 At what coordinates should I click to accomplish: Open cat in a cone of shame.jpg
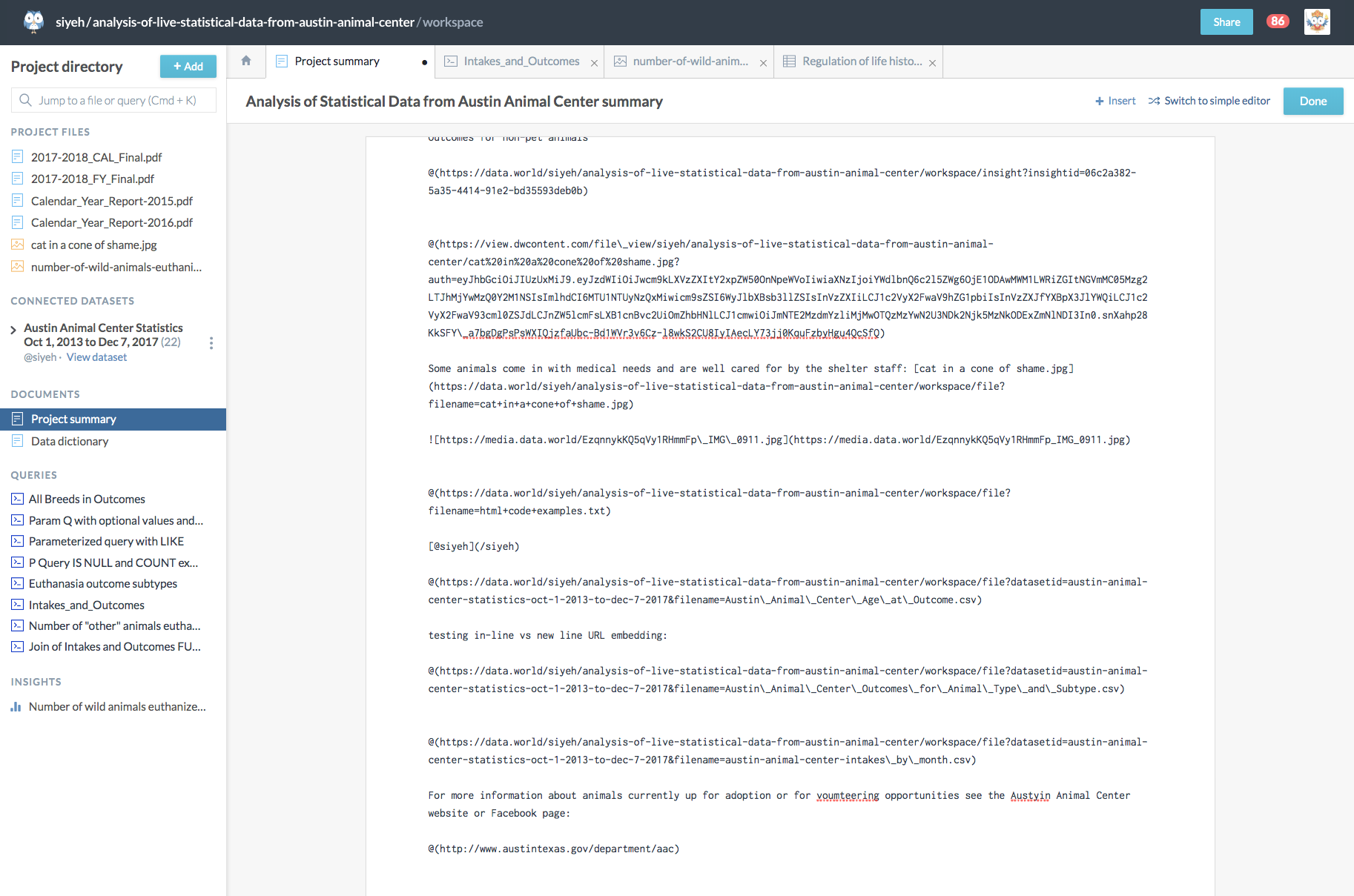94,245
